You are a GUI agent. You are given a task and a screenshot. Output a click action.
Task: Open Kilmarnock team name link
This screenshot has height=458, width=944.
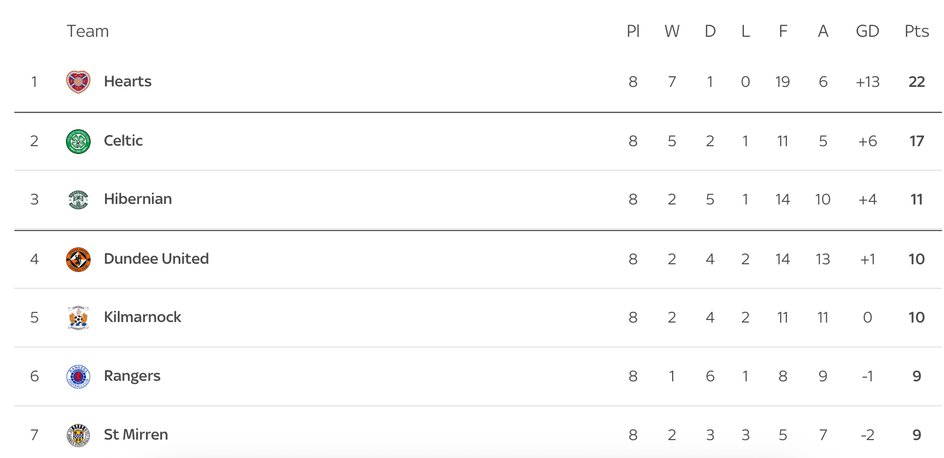coord(143,318)
